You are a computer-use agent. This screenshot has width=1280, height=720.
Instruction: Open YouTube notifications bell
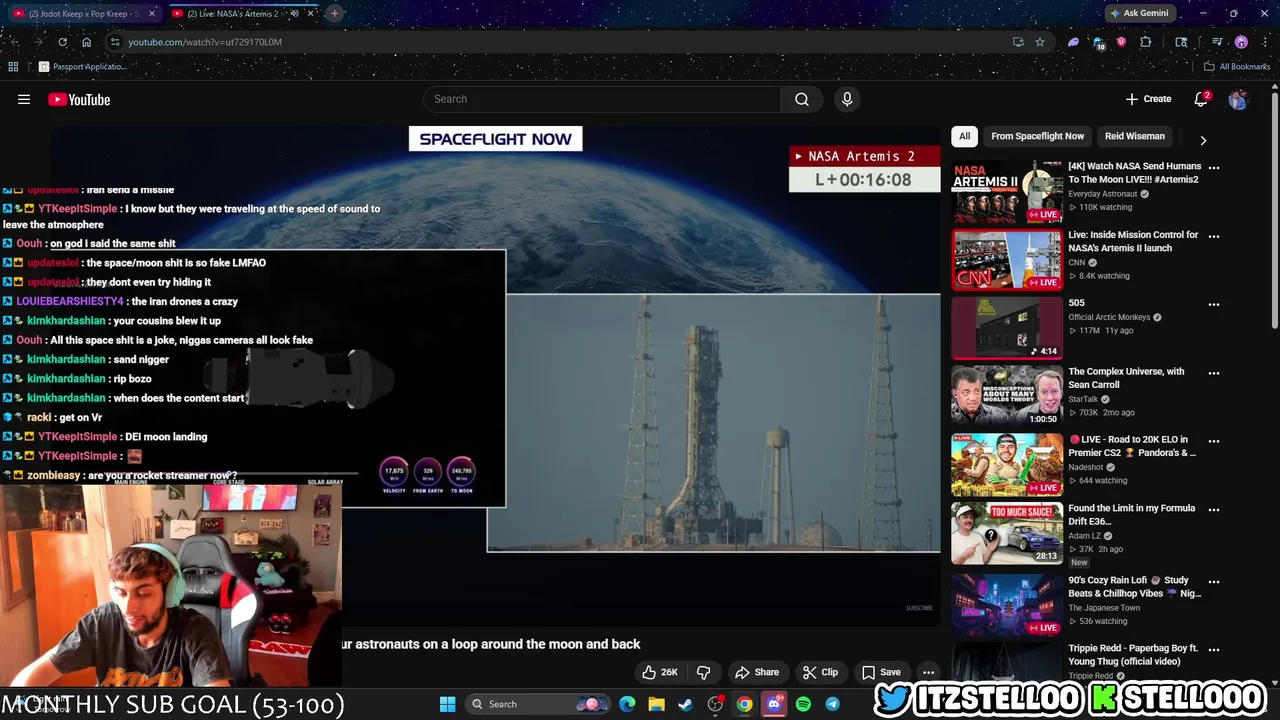1202,99
